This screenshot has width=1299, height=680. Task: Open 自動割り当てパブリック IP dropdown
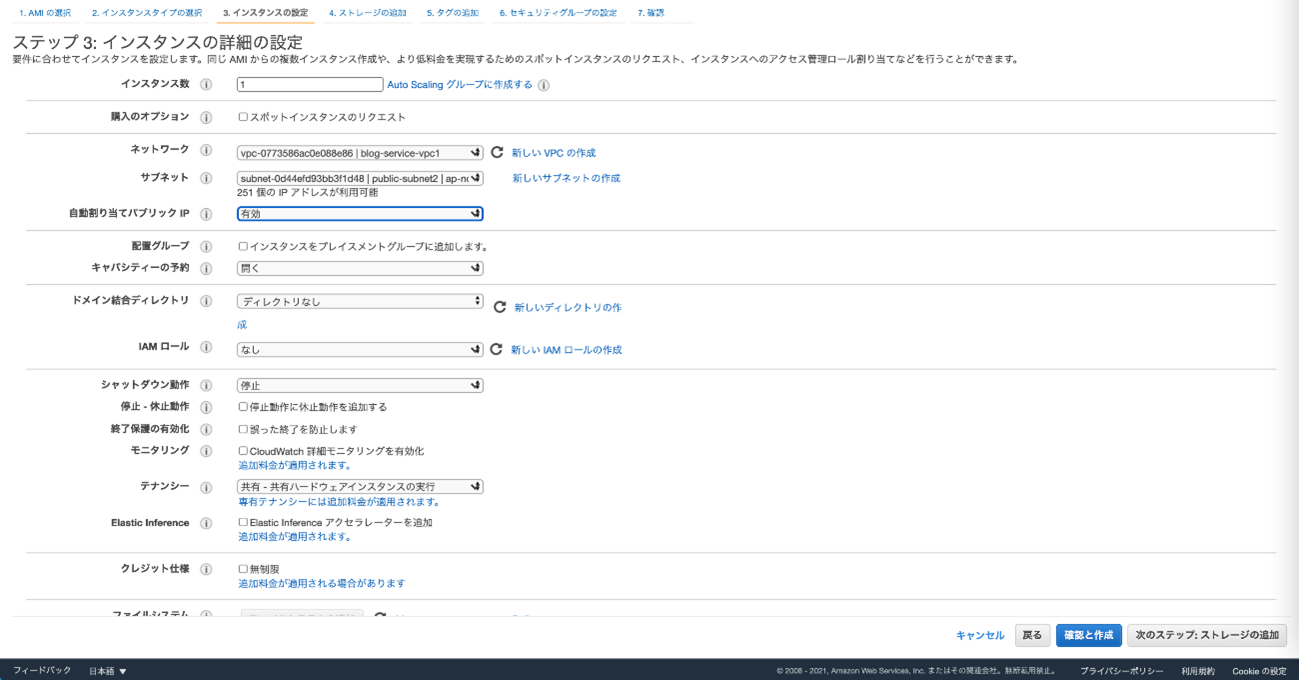tap(360, 213)
